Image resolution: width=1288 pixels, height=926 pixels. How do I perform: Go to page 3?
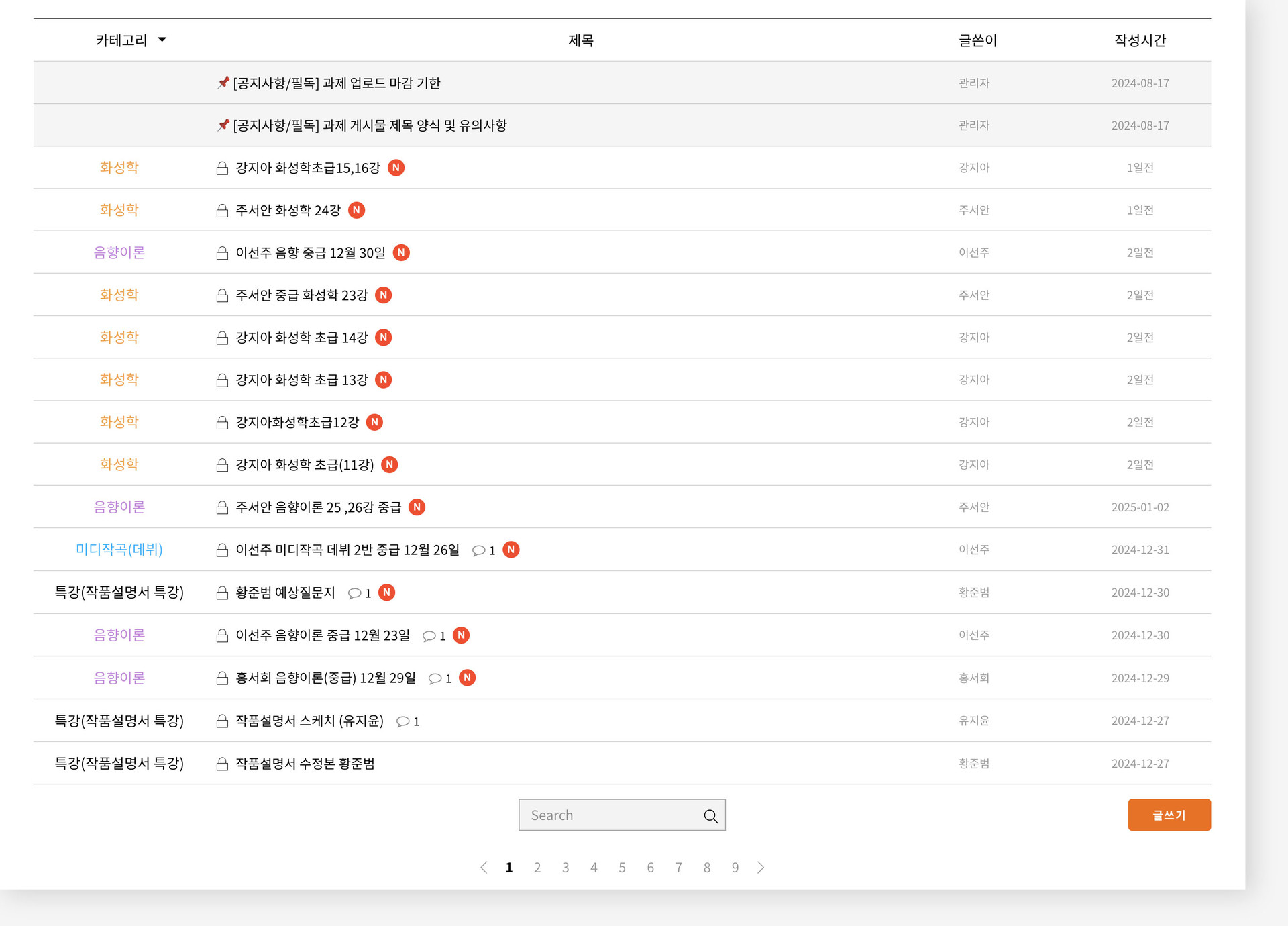pos(566,868)
